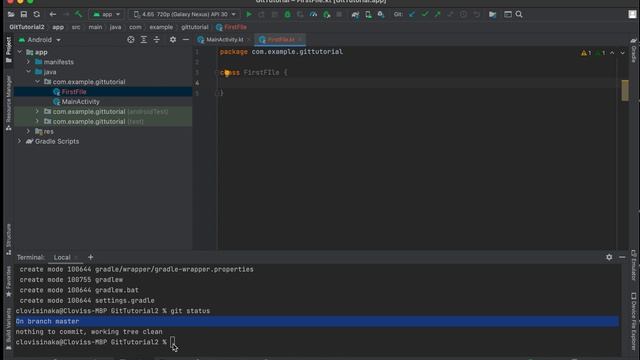Click the yellow marker on editor scrollbar
640x360 pixels.
(x=625, y=90)
